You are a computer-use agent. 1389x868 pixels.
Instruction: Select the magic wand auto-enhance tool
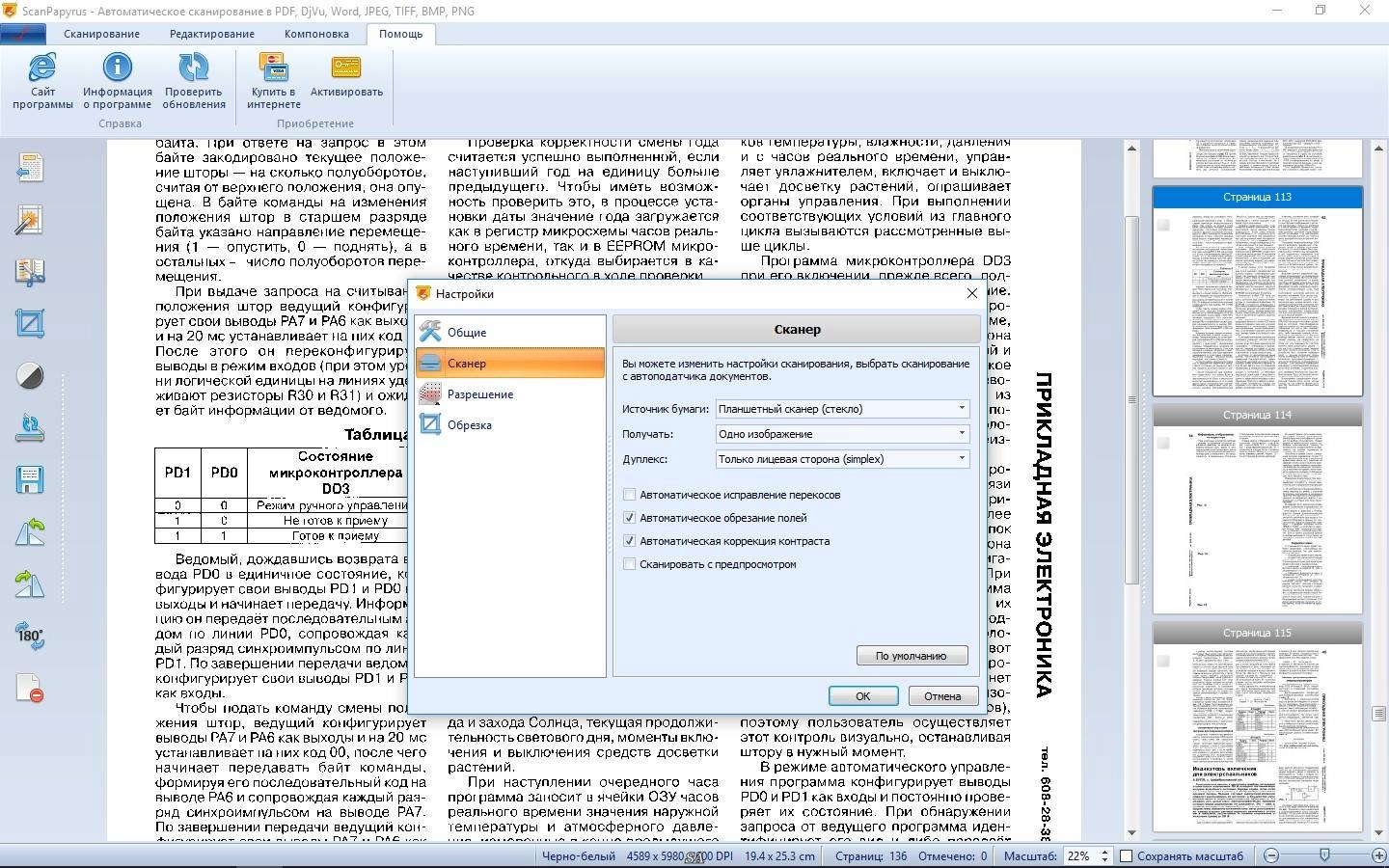(30, 220)
